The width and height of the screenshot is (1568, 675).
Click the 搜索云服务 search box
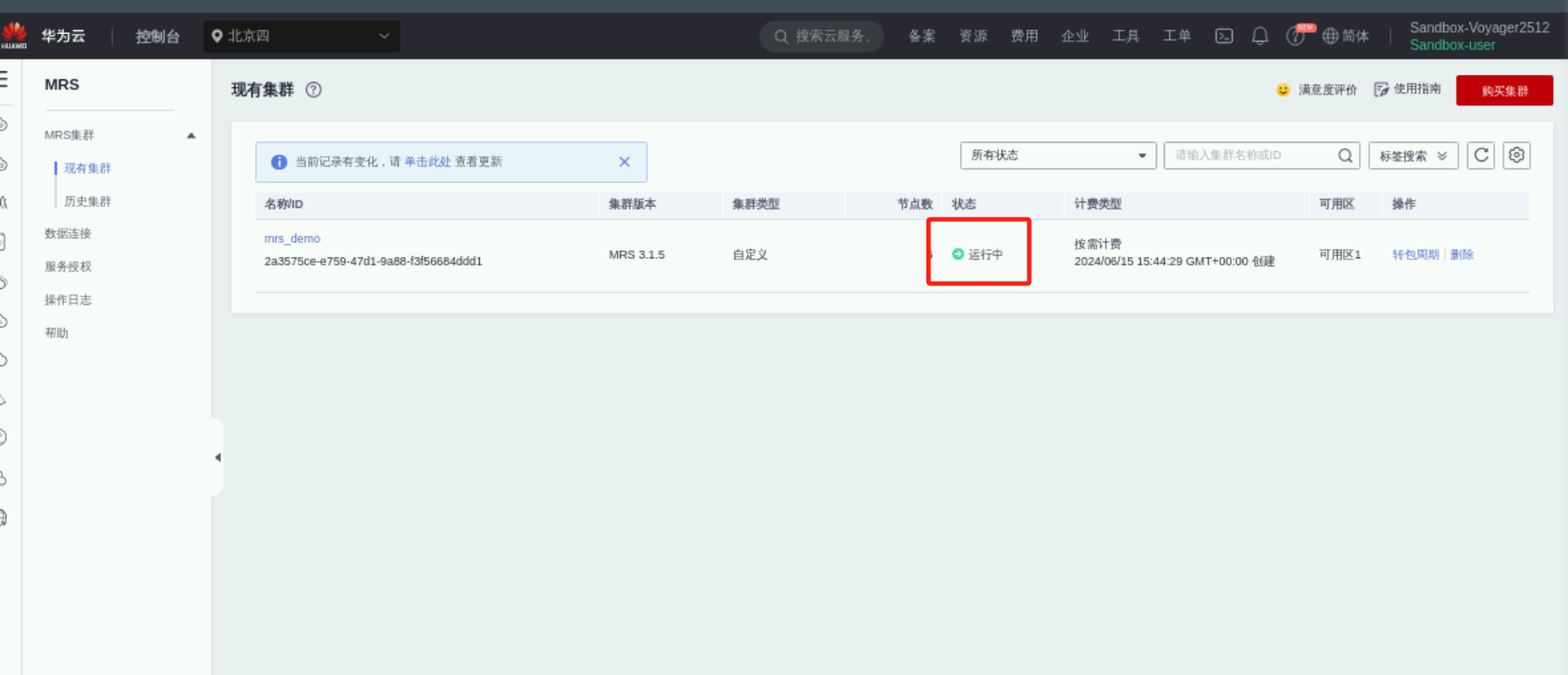[x=821, y=37]
